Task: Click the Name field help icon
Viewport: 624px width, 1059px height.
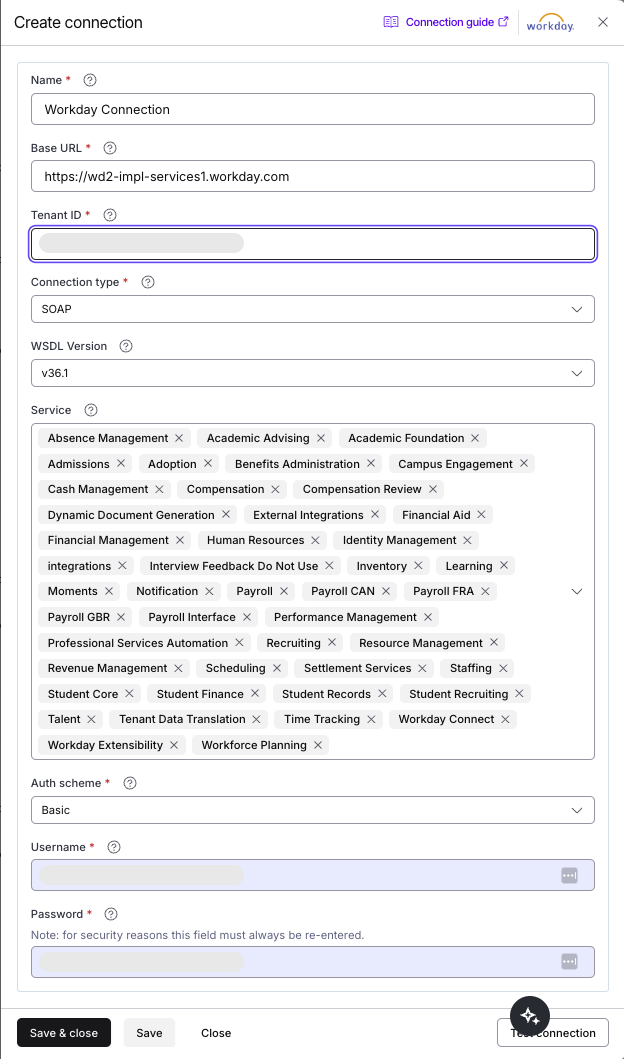Action: (x=90, y=80)
